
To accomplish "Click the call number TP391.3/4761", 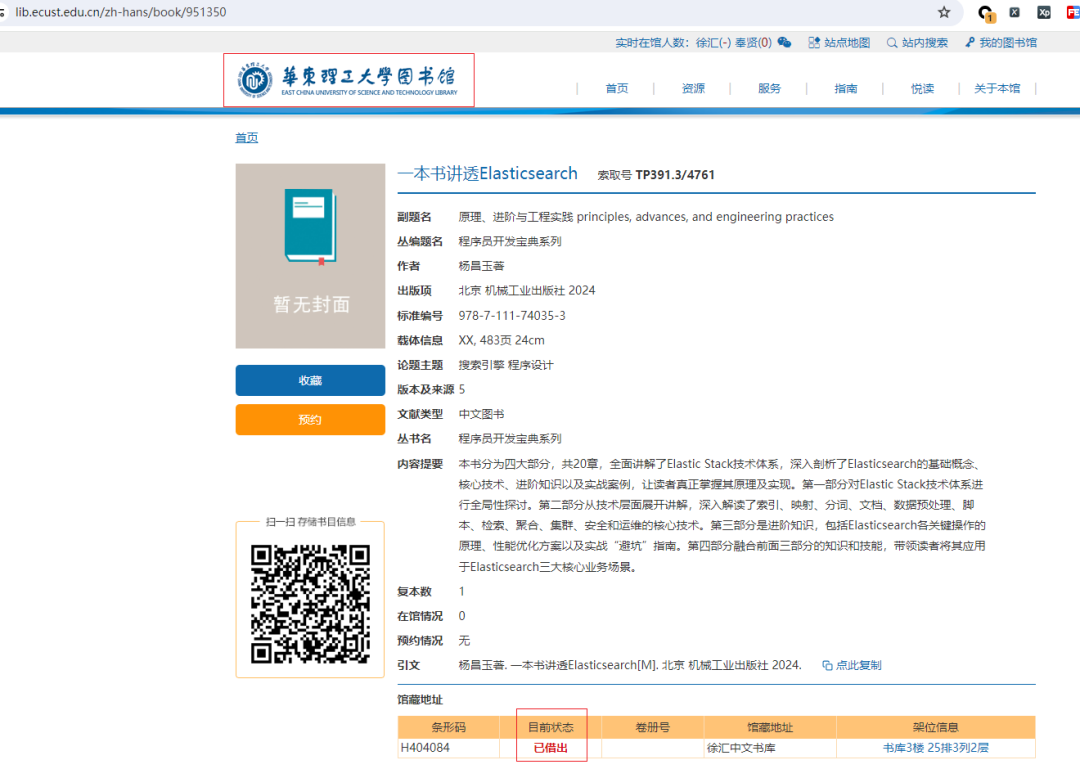I will 675,175.
